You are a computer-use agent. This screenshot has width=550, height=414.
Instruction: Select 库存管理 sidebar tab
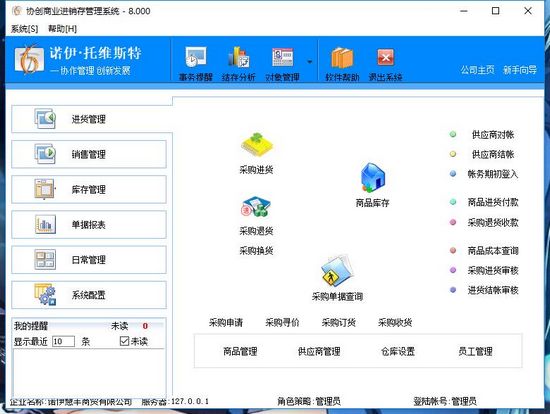click(x=89, y=189)
